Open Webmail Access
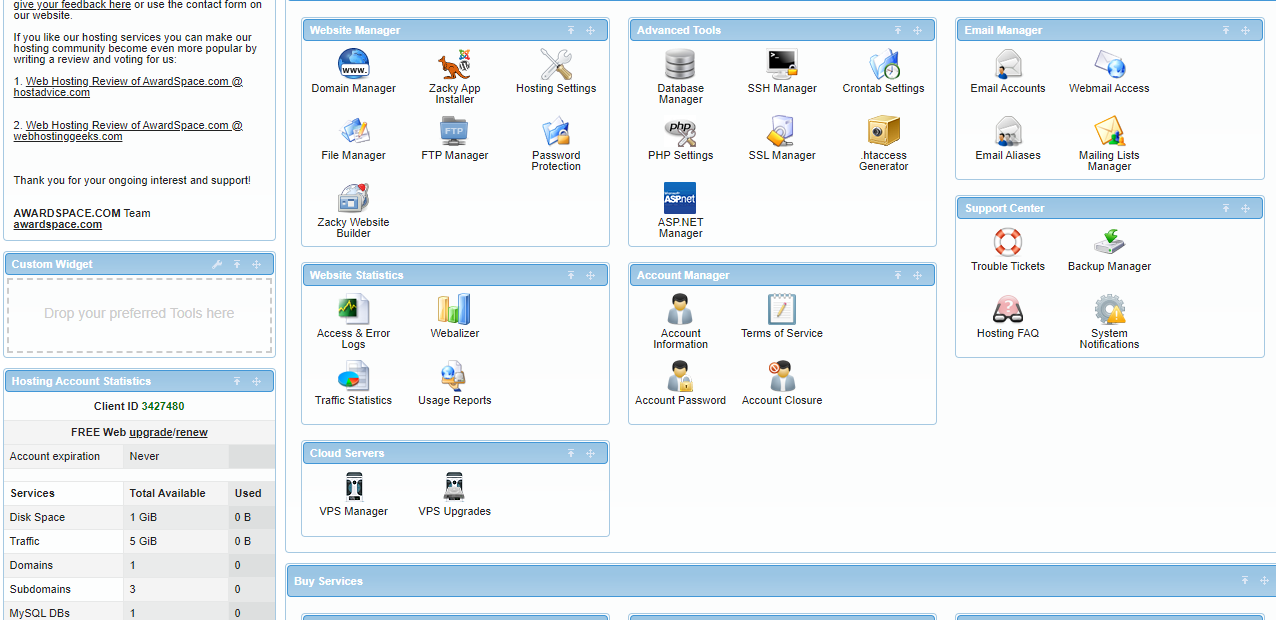 coord(1108,70)
